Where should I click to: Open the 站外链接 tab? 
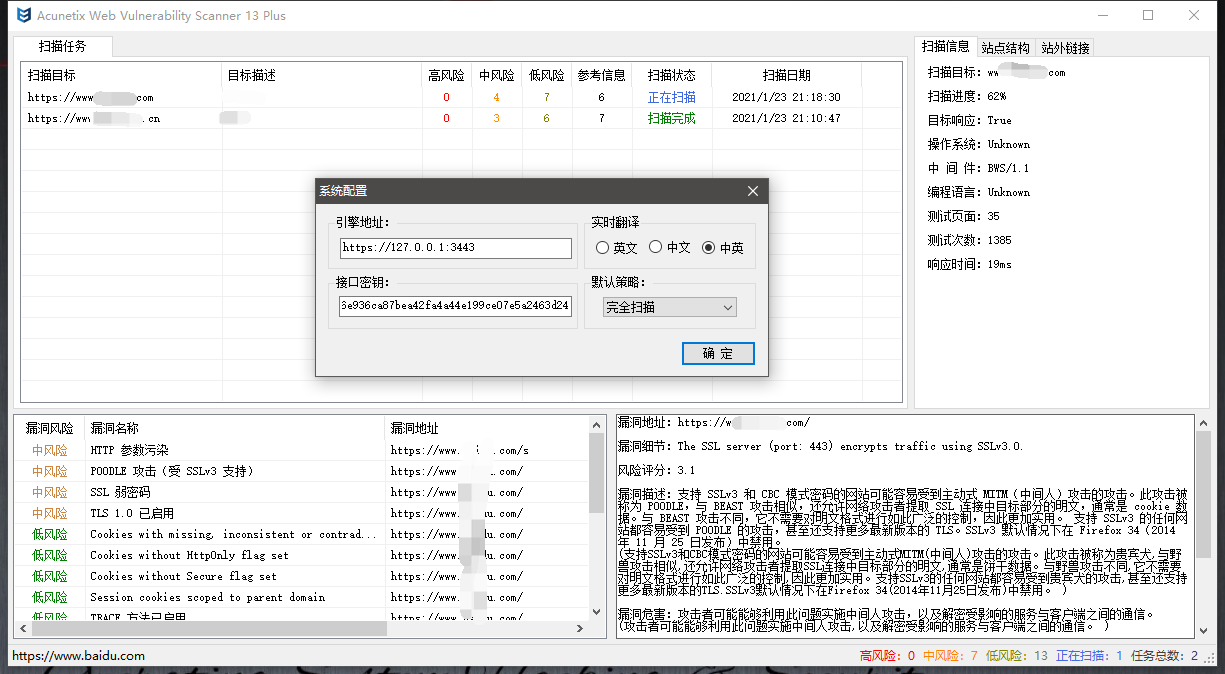[1065, 47]
